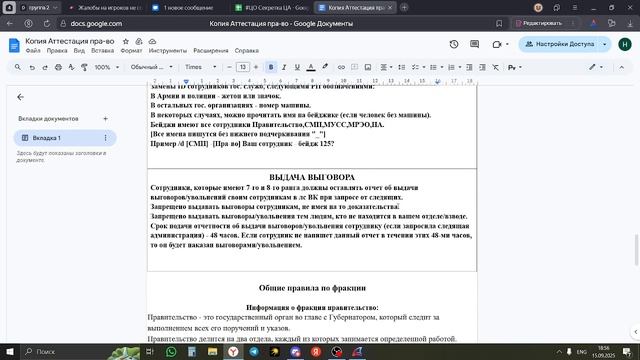Close the document tabs sidebar with the back arrow
Viewport: 640px width, 360px height.
tap(20, 97)
